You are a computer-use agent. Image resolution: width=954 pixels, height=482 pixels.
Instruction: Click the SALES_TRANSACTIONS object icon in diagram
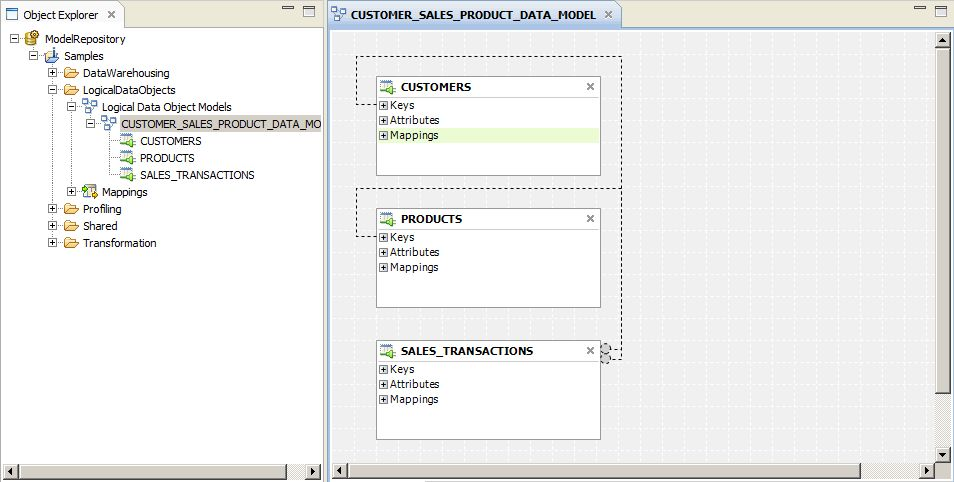(x=388, y=351)
